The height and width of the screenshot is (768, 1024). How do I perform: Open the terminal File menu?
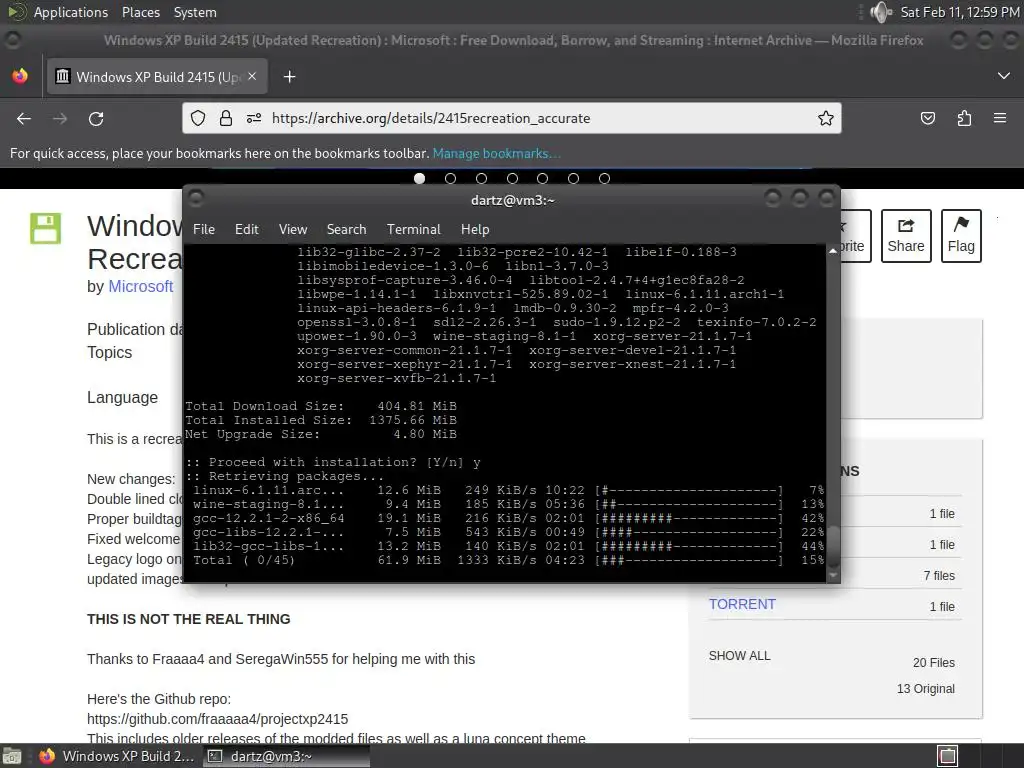[x=204, y=229]
